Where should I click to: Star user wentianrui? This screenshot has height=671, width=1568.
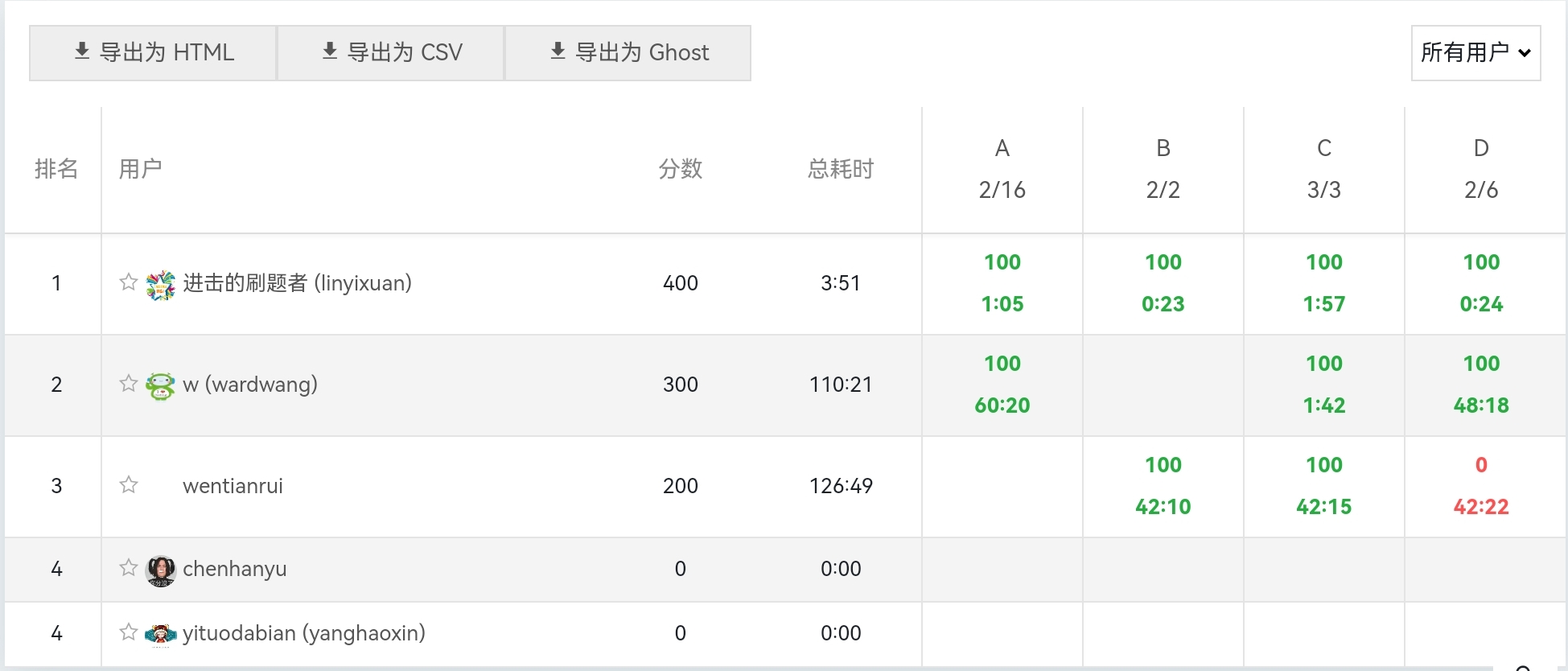coord(128,484)
